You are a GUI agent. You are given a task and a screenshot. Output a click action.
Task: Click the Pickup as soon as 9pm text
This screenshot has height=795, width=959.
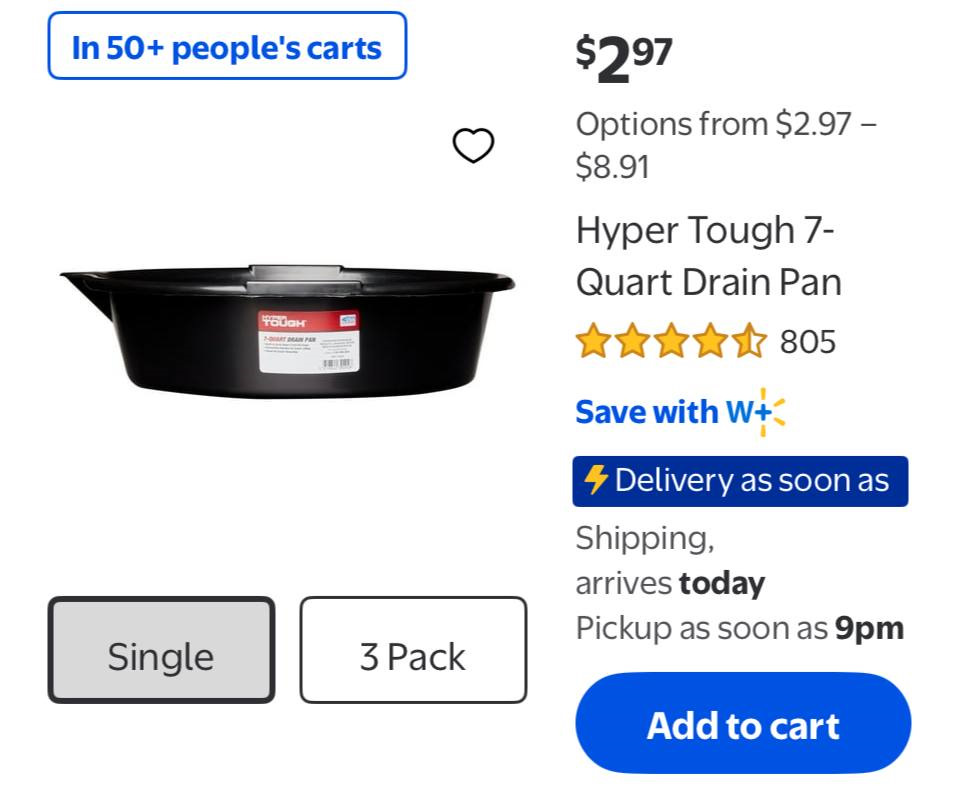(x=739, y=628)
